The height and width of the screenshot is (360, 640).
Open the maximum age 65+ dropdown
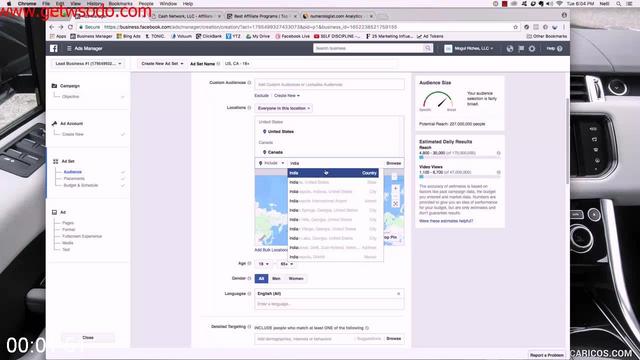(286, 264)
